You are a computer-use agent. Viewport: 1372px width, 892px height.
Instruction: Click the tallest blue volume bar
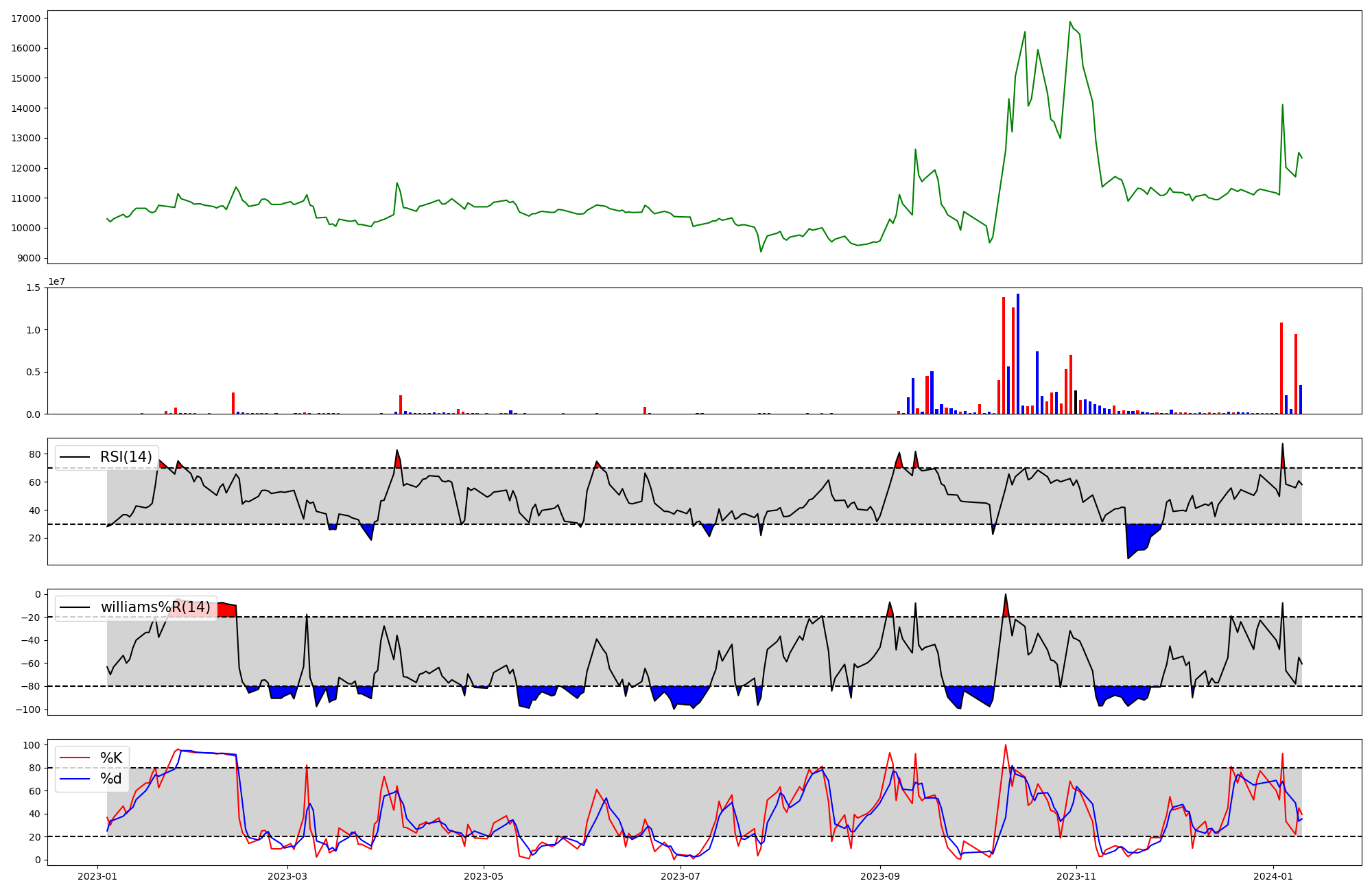pos(1018,353)
